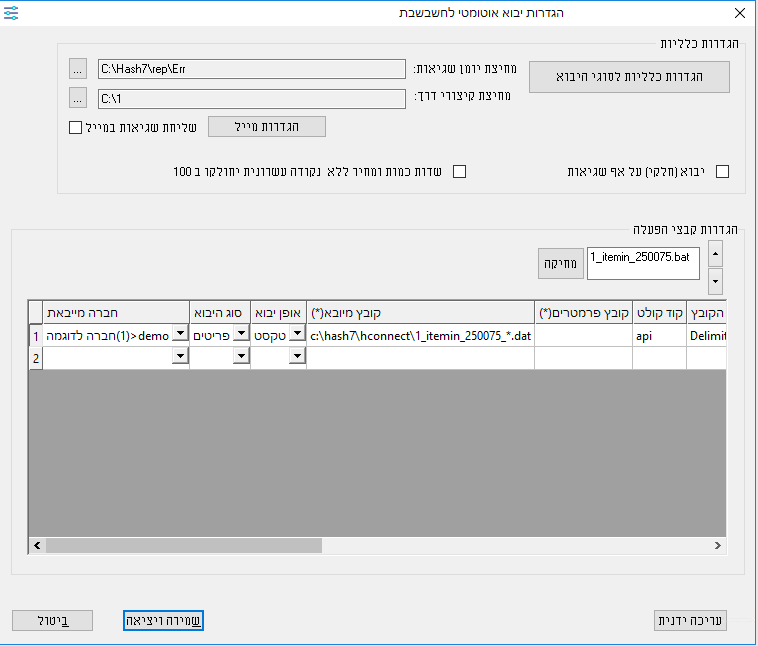Click the מחיקה delete button
The width and height of the screenshot is (758, 646).
pyautogui.click(x=561, y=264)
